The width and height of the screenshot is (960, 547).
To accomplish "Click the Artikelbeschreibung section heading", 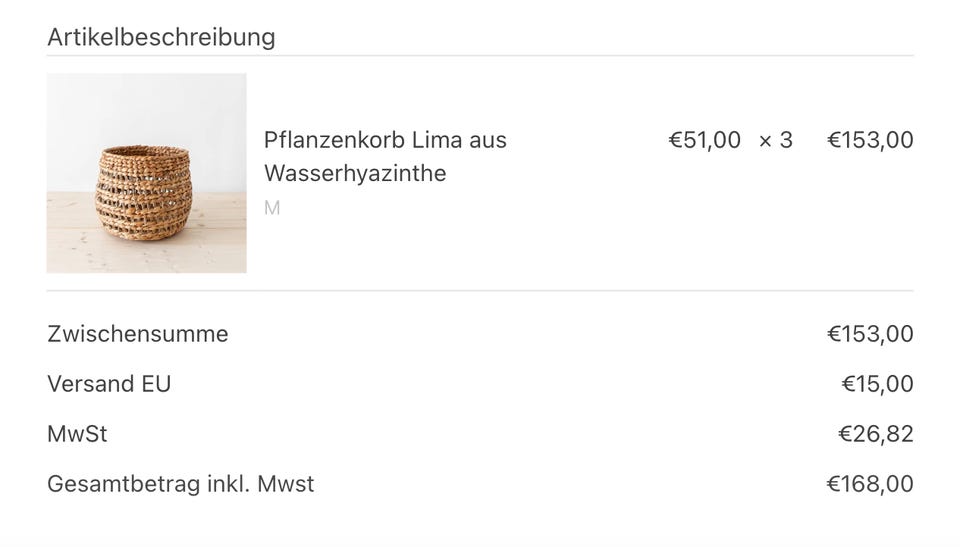I will (x=161, y=38).
